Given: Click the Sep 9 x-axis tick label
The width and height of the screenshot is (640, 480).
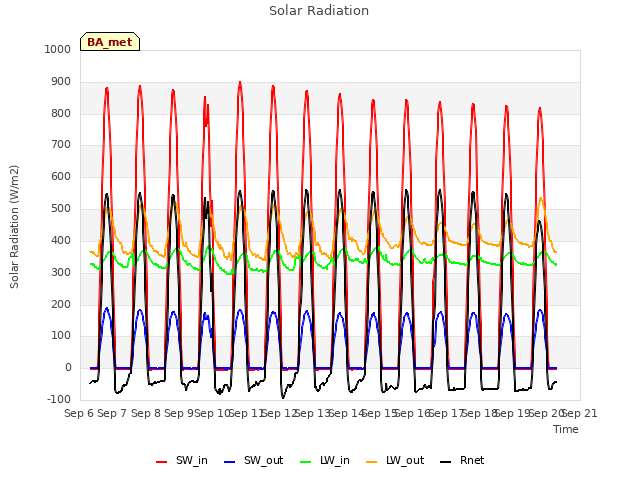Looking at the screenshot, I should (x=179, y=413).
